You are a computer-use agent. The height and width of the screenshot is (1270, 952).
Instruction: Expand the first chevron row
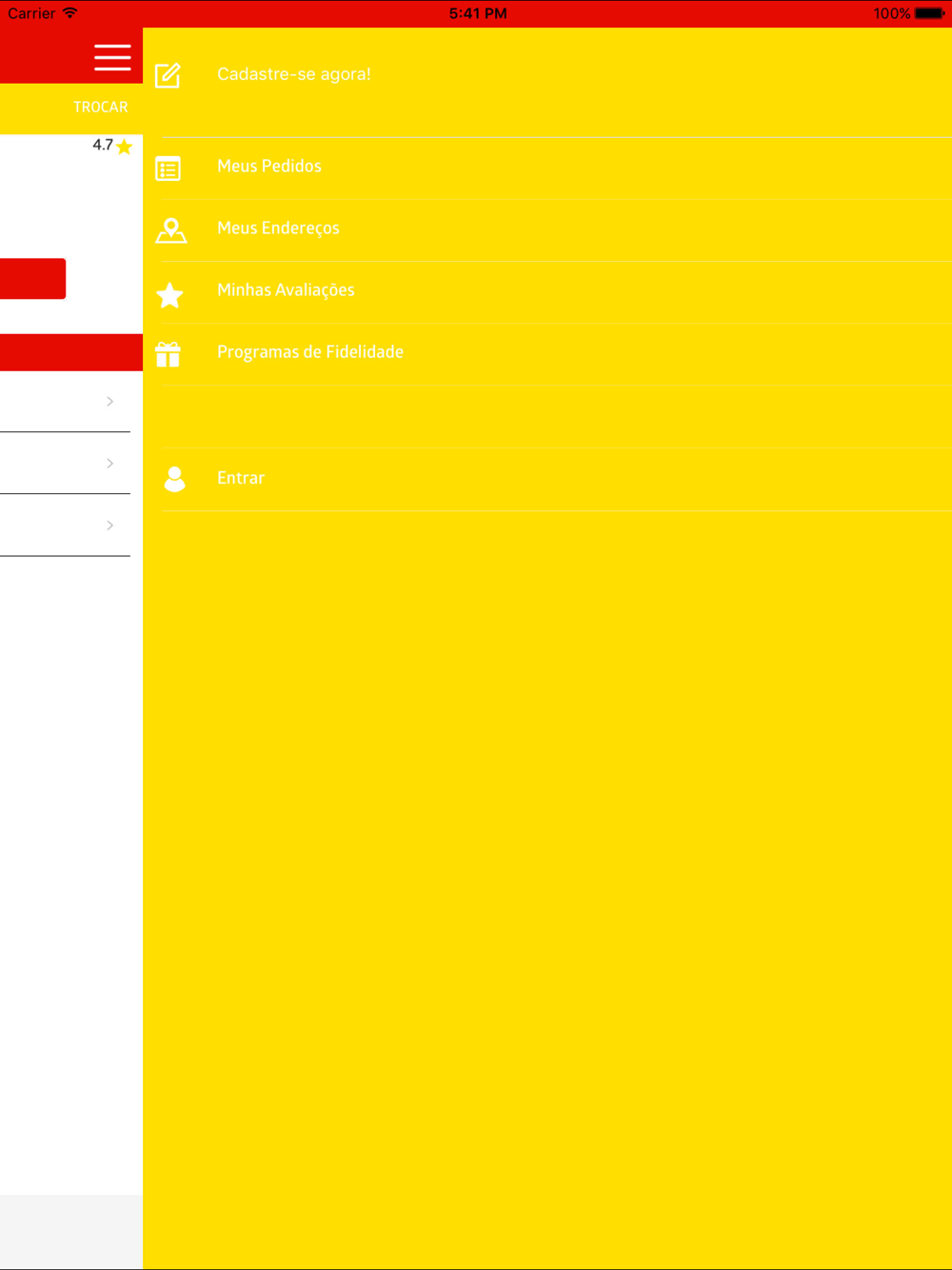[x=65, y=401]
